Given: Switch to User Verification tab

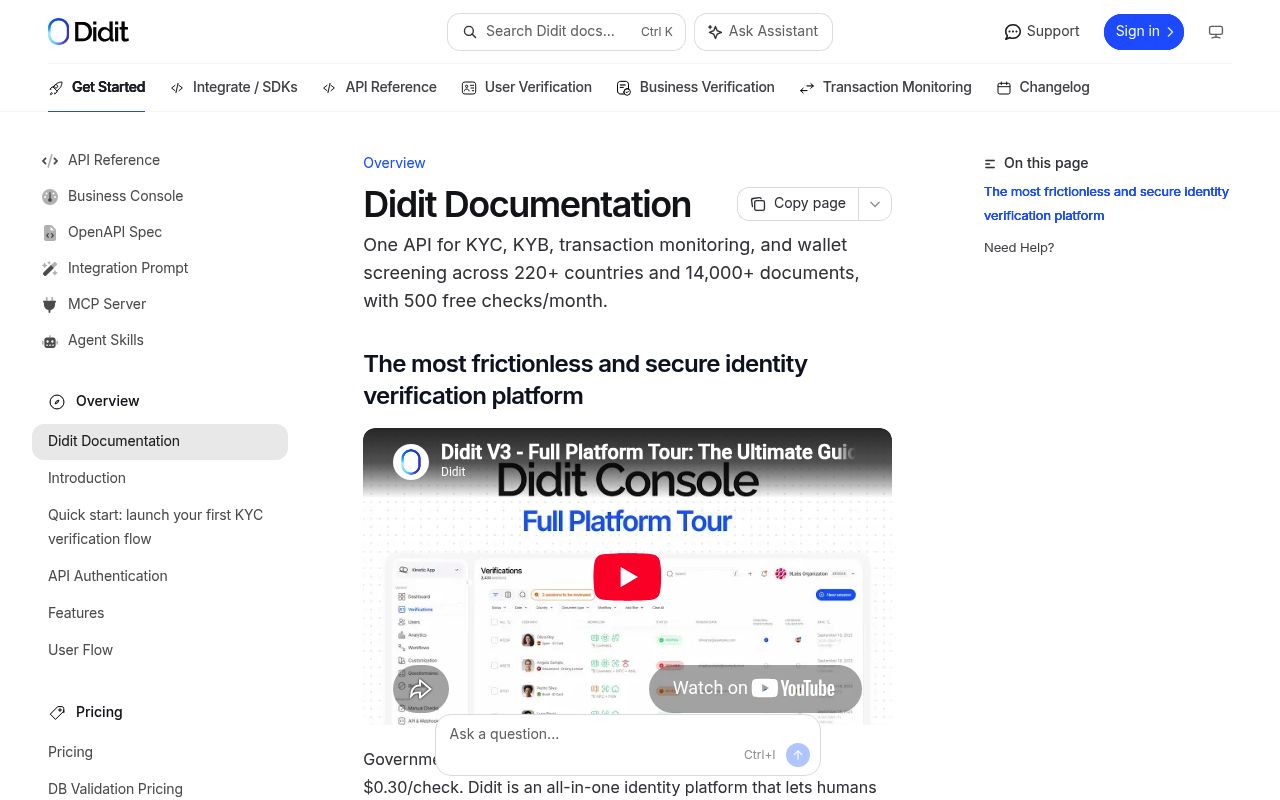Looking at the screenshot, I should click(x=527, y=88).
